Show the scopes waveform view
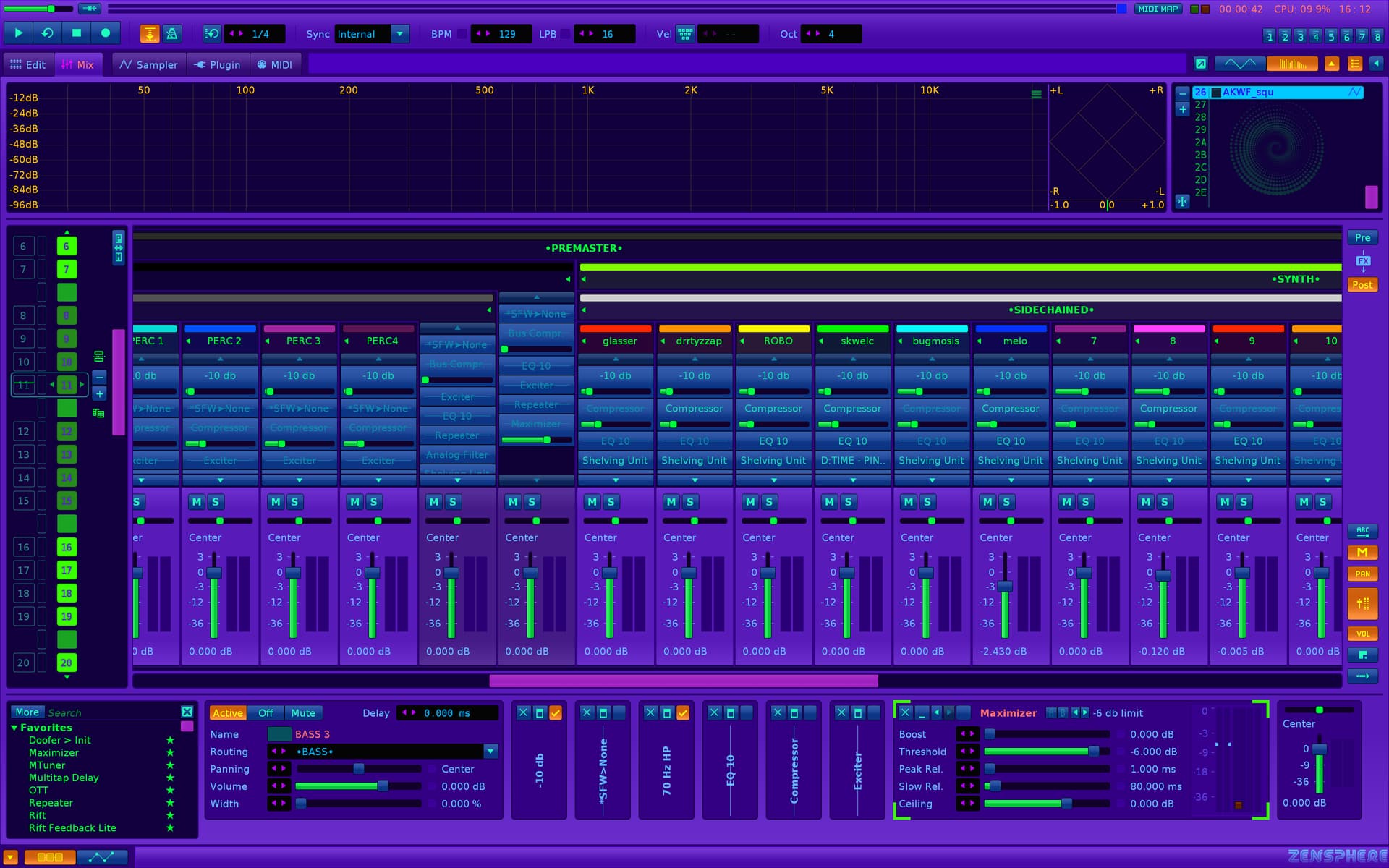Image resolution: width=1389 pixels, height=868 pixels. (x=1240, y=64)
